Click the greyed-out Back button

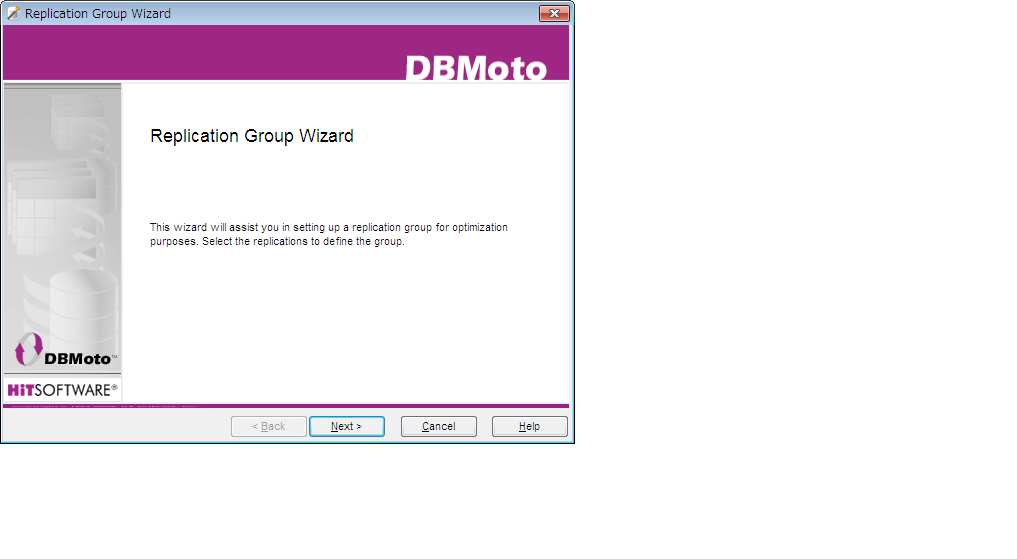[269, 426]
